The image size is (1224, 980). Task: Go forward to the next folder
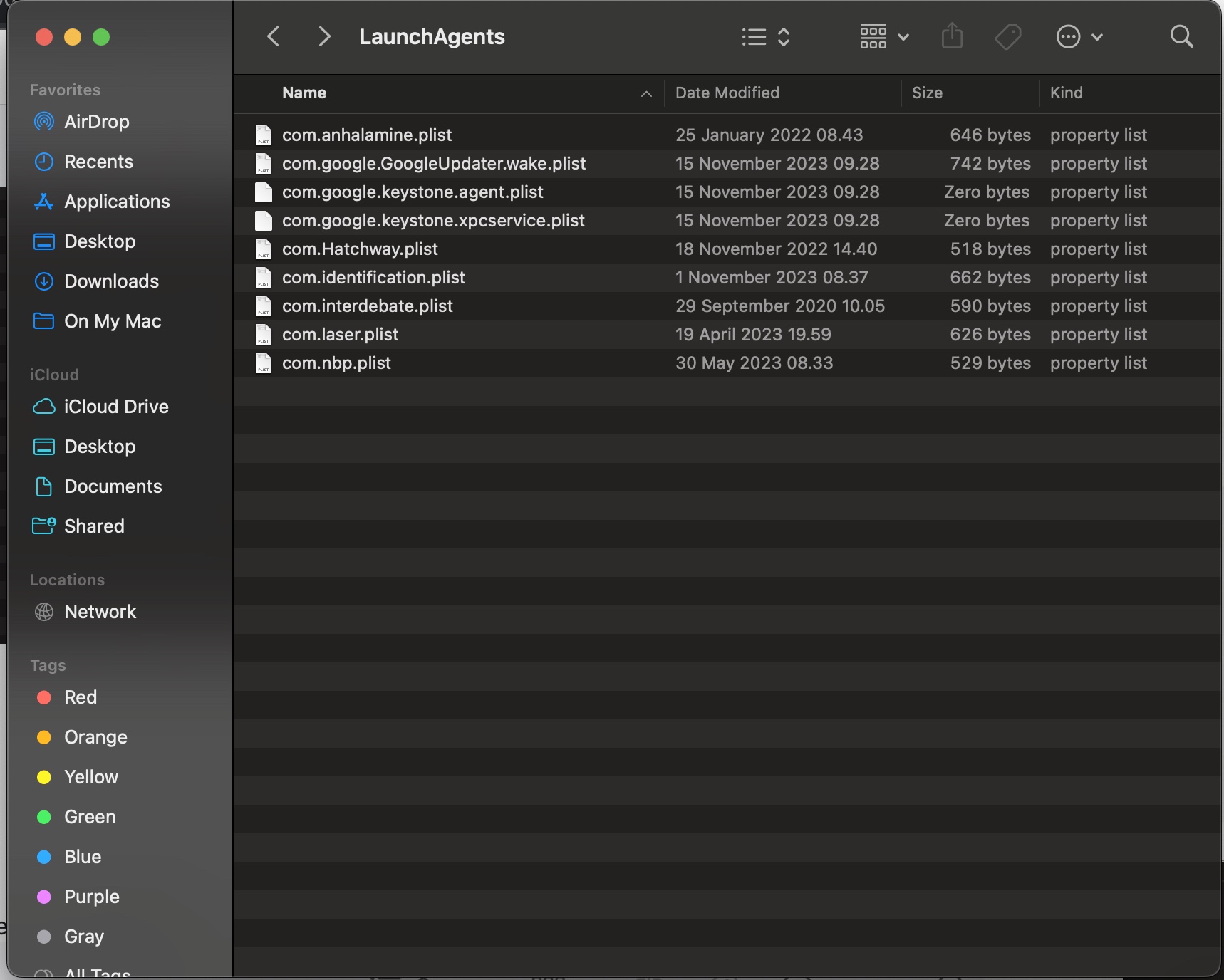click(324, 36)
